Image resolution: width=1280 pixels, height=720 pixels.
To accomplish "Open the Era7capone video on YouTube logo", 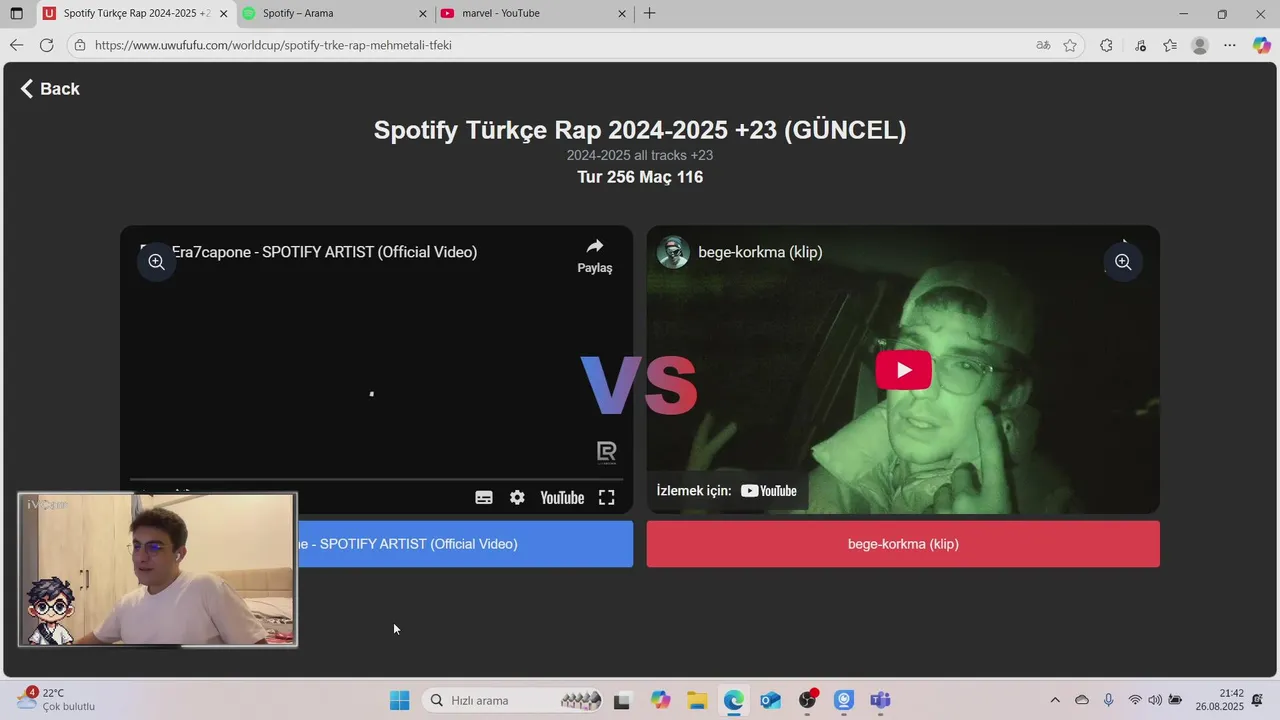I will pos(562,498).
